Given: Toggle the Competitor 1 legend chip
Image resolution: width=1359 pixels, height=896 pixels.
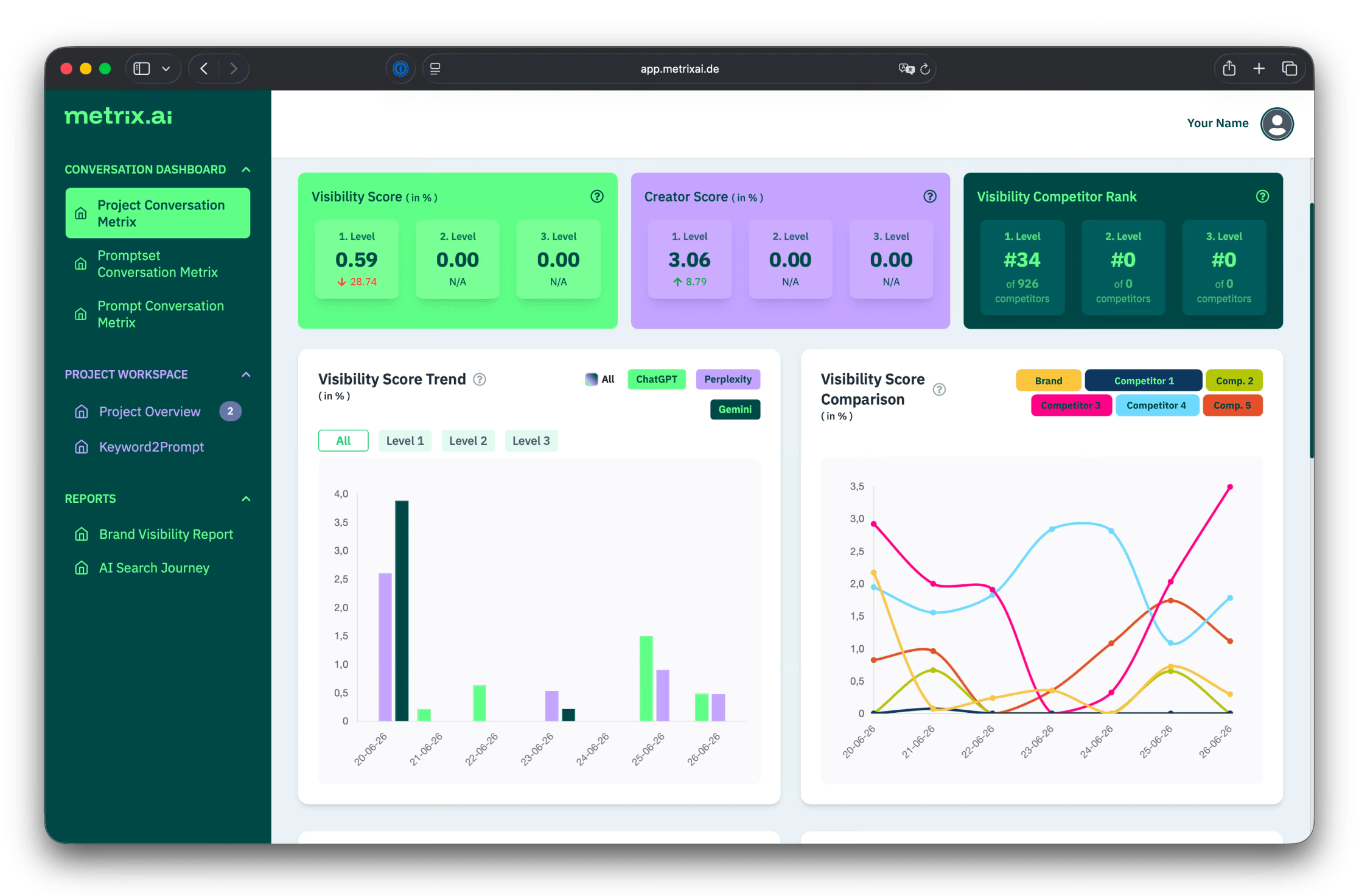Looking at the screenshot, I should (1144, 380).
